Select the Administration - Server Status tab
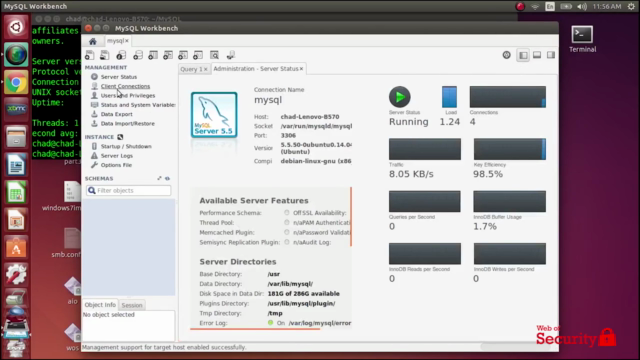Viewport: 640px width, 360px height. click(256, 69)
